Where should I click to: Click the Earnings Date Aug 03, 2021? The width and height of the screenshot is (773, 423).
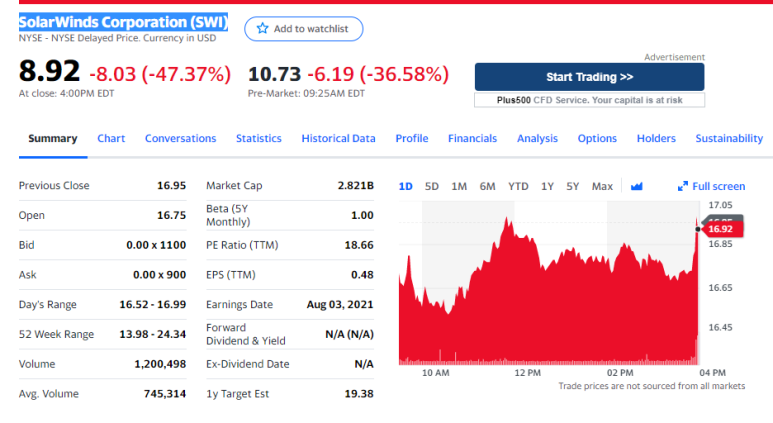click(x=340, y=304)
